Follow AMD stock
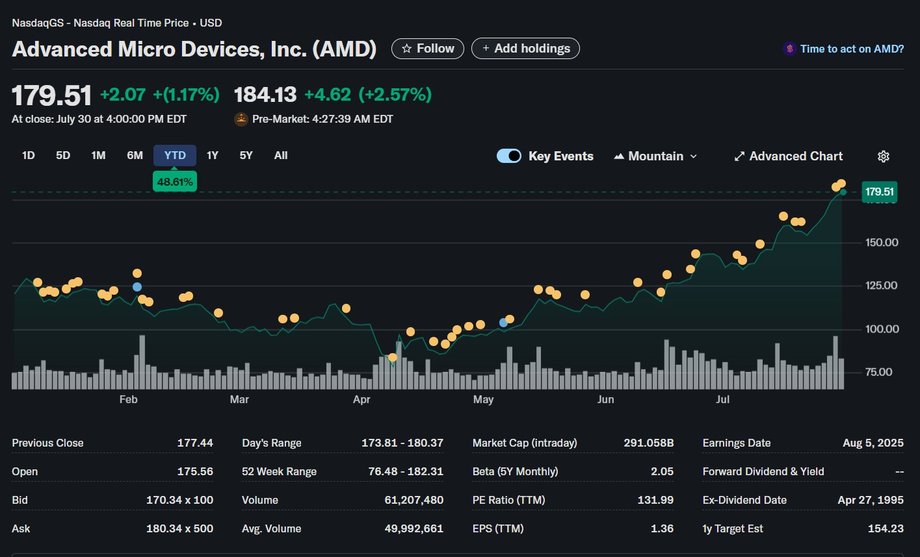Screen dimensions: 920x557 pyautogui.click(x=428, y=49)
